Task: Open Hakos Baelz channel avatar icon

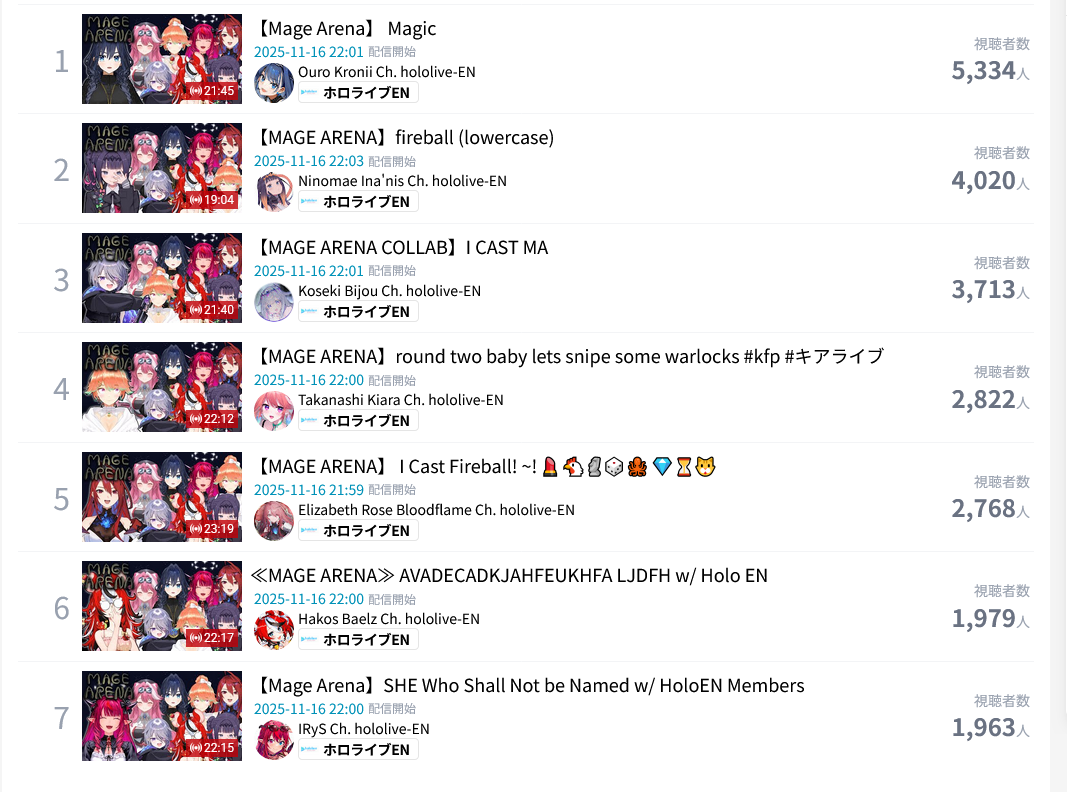Action: coord(274,630)
